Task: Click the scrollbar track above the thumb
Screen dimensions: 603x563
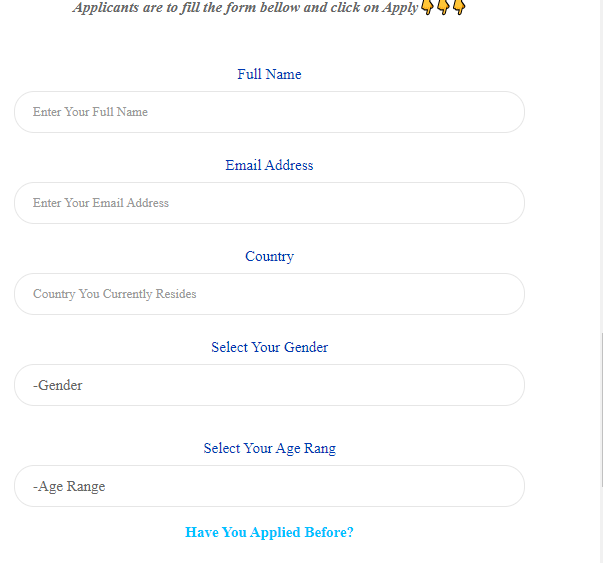Action: 601,167
